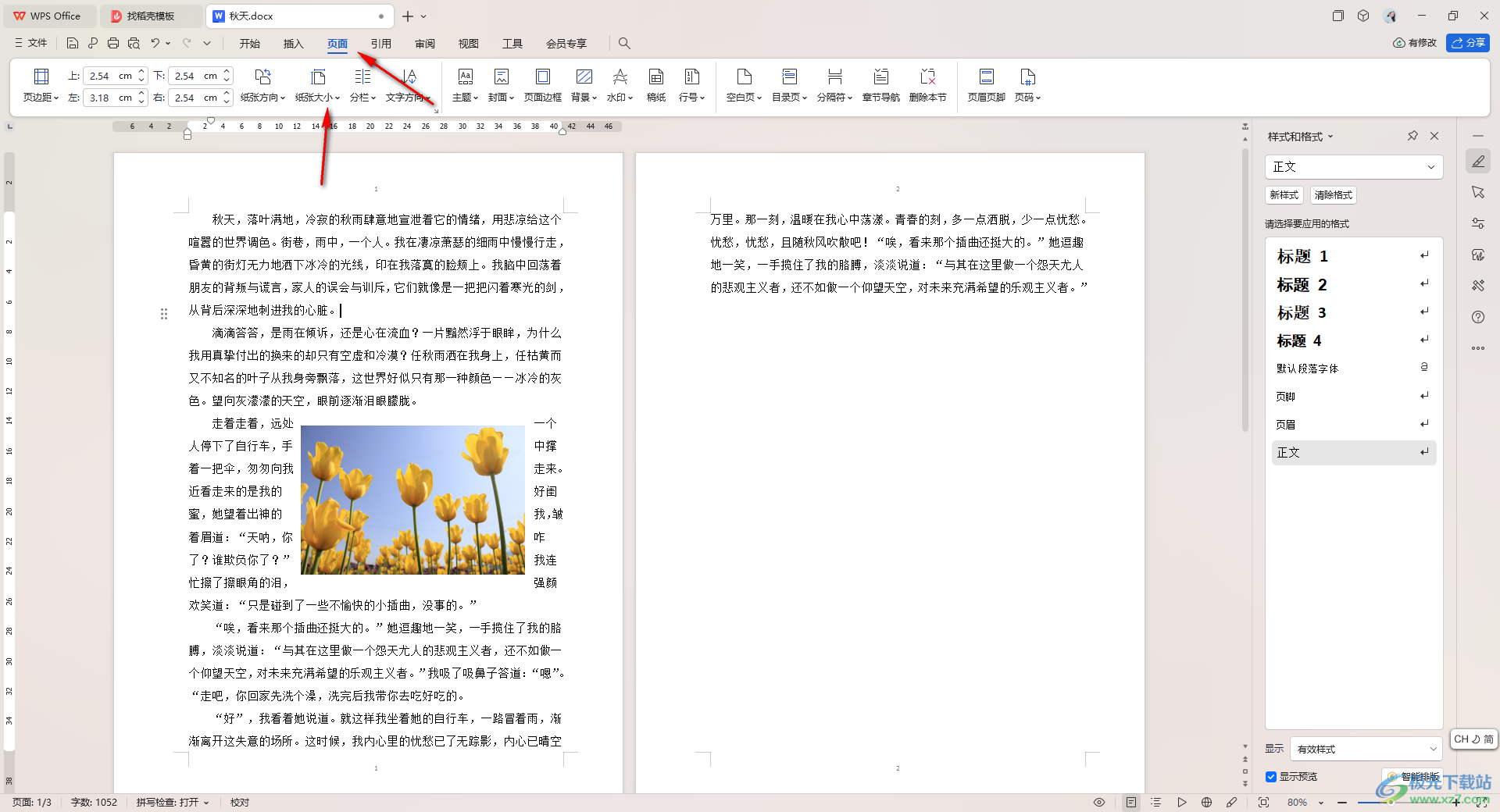Screen dimensions: 1500x812
Task: Click the zoom out minus button
Action: click(x=1342, y=803)
